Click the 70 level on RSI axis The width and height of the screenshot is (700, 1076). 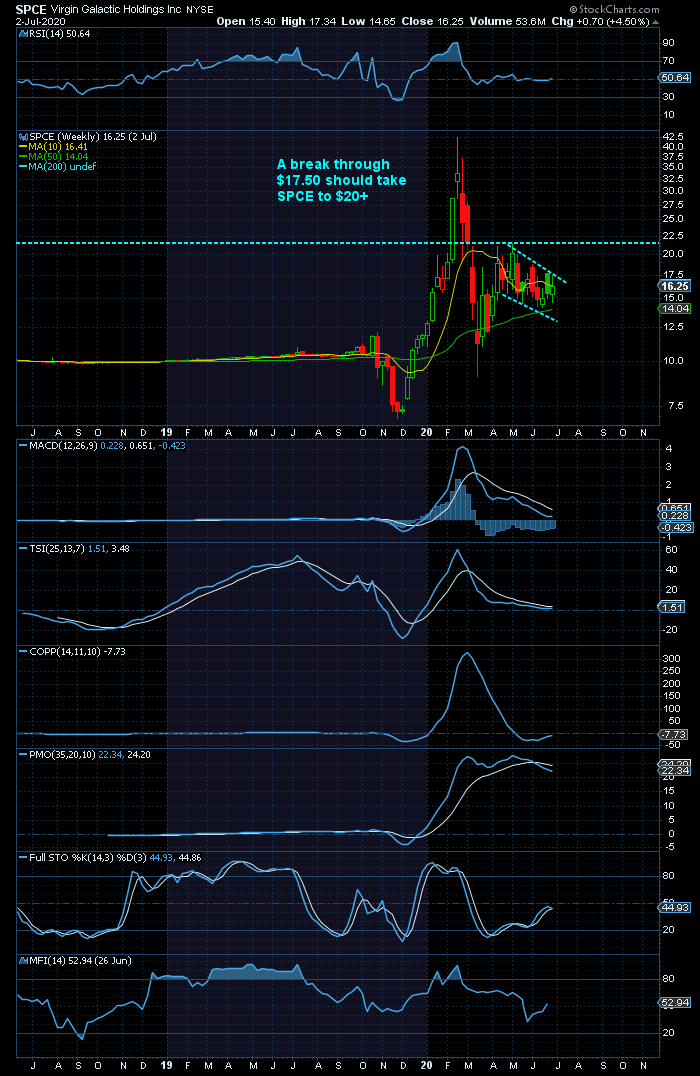[x=668, y=60]
